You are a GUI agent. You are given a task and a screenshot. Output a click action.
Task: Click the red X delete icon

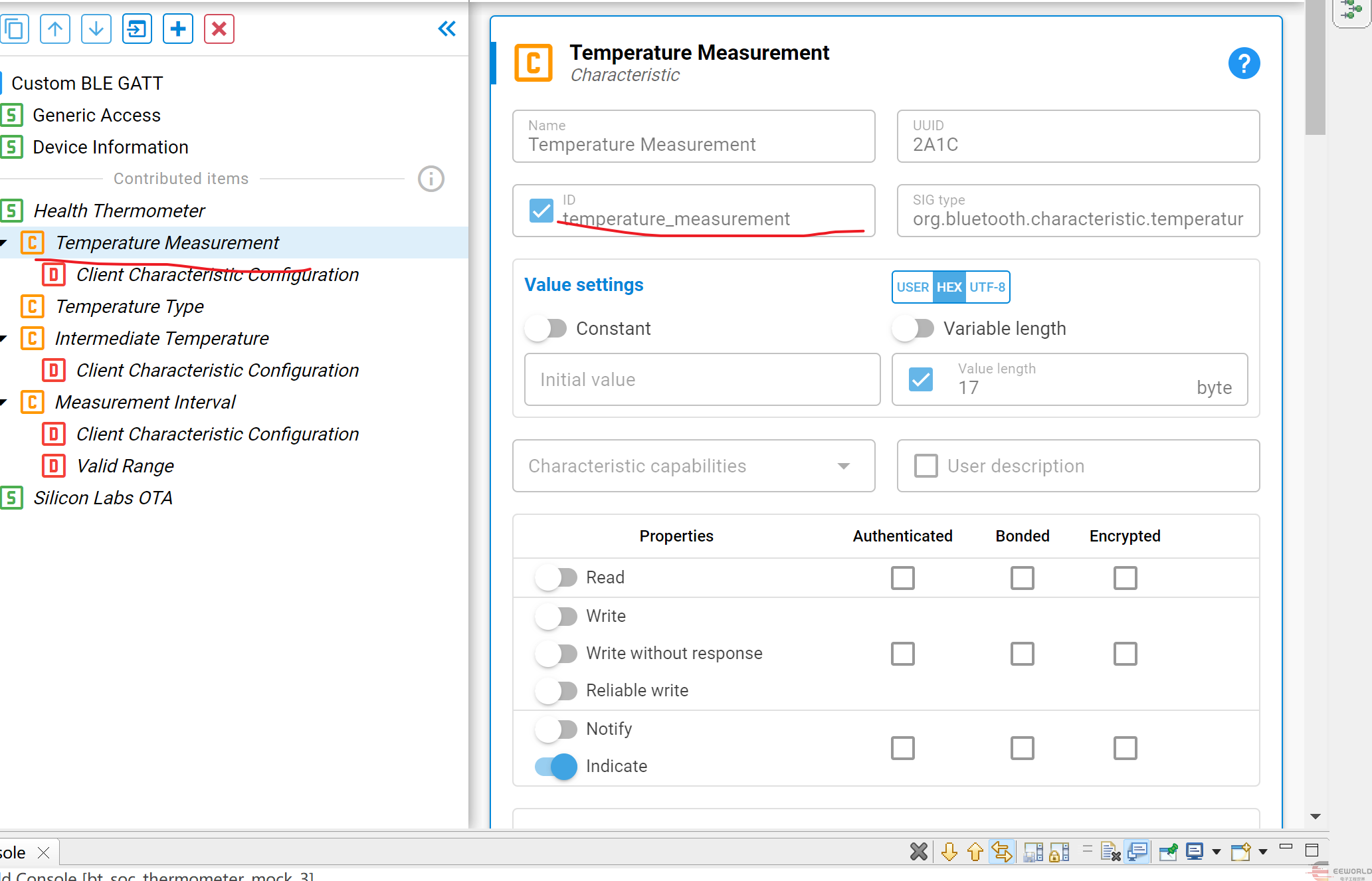(x=219, y=29)
